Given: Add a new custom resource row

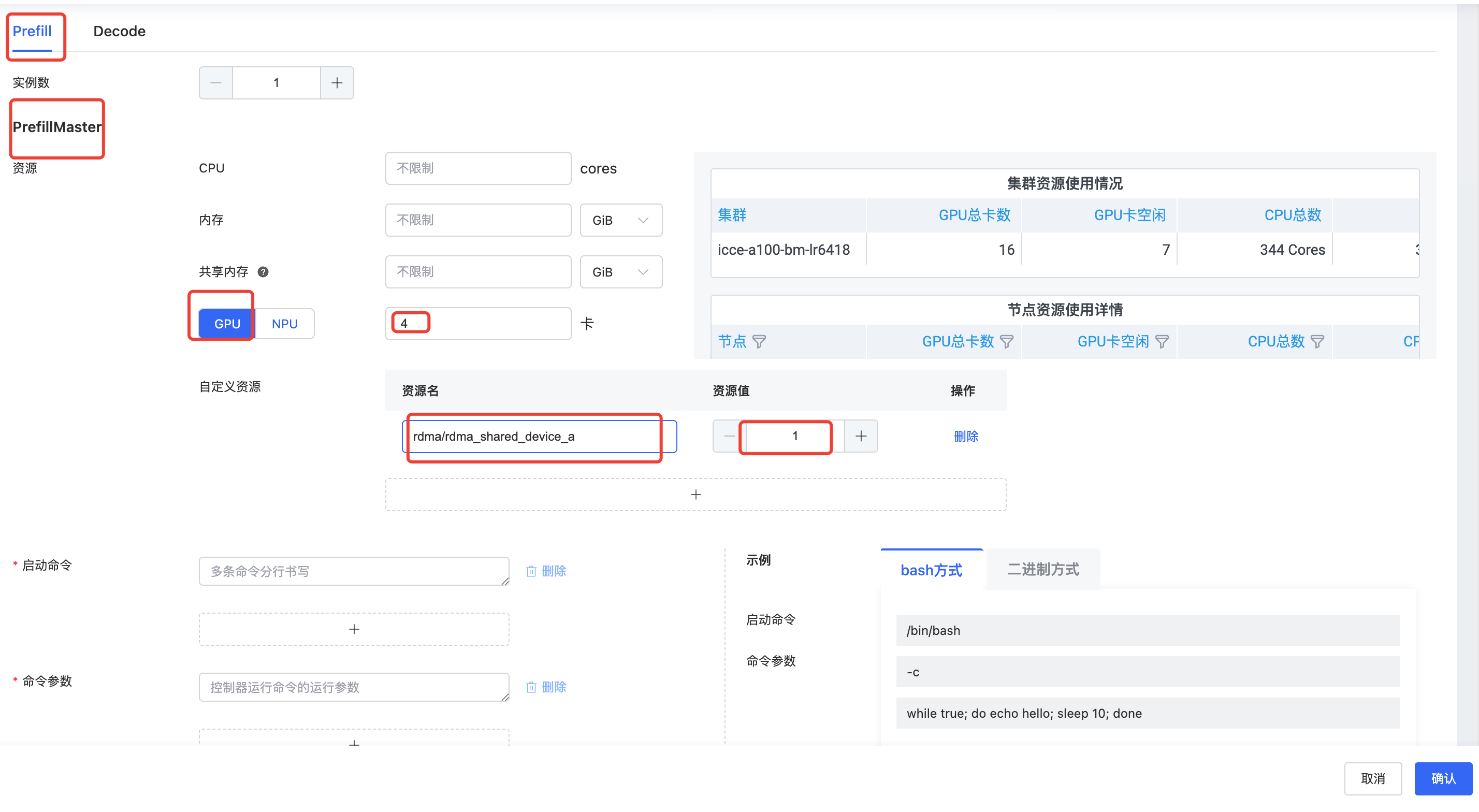Looking at the screenshot, I should (x=695, y=495).
